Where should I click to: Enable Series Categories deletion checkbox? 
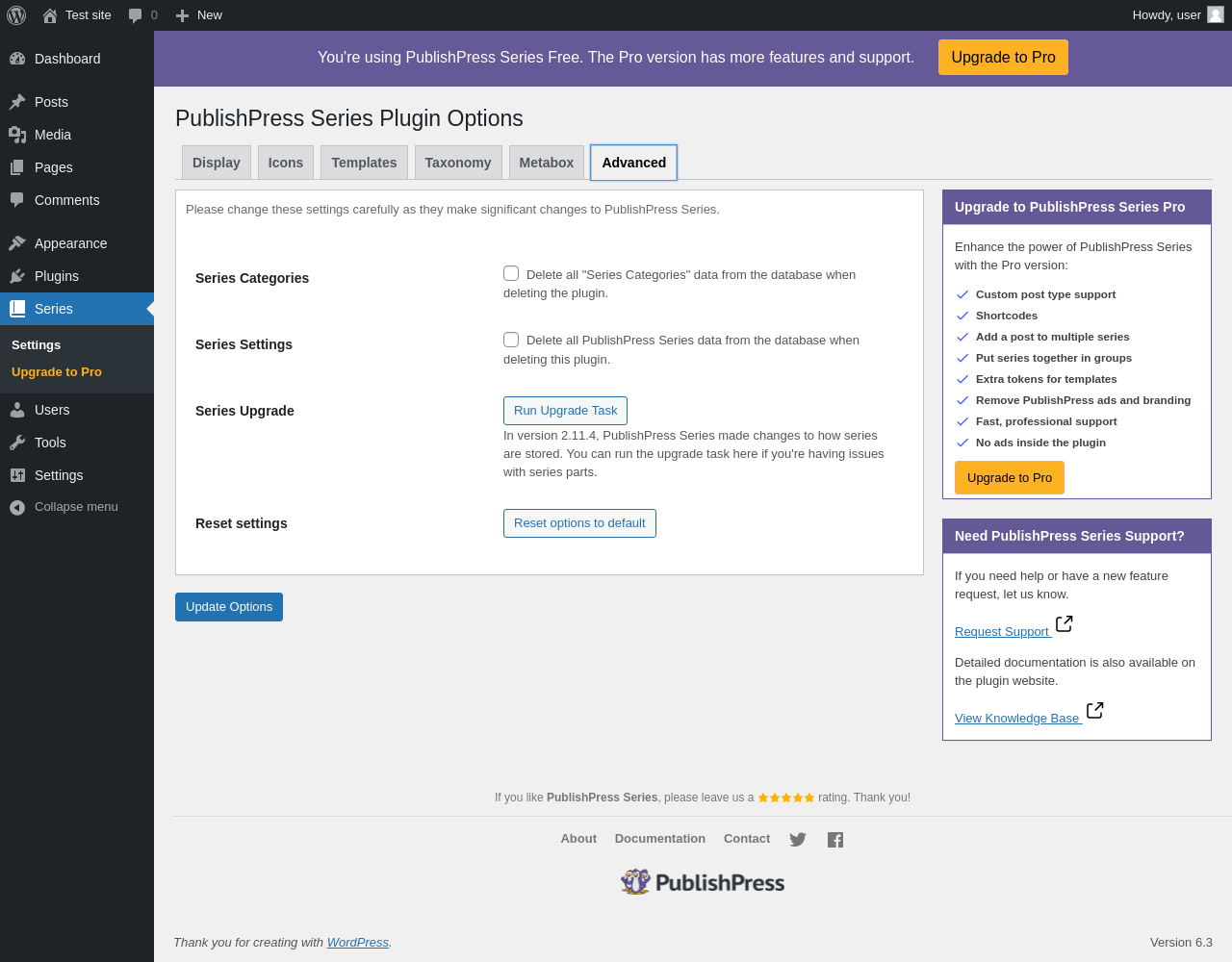tap(511, 273)
